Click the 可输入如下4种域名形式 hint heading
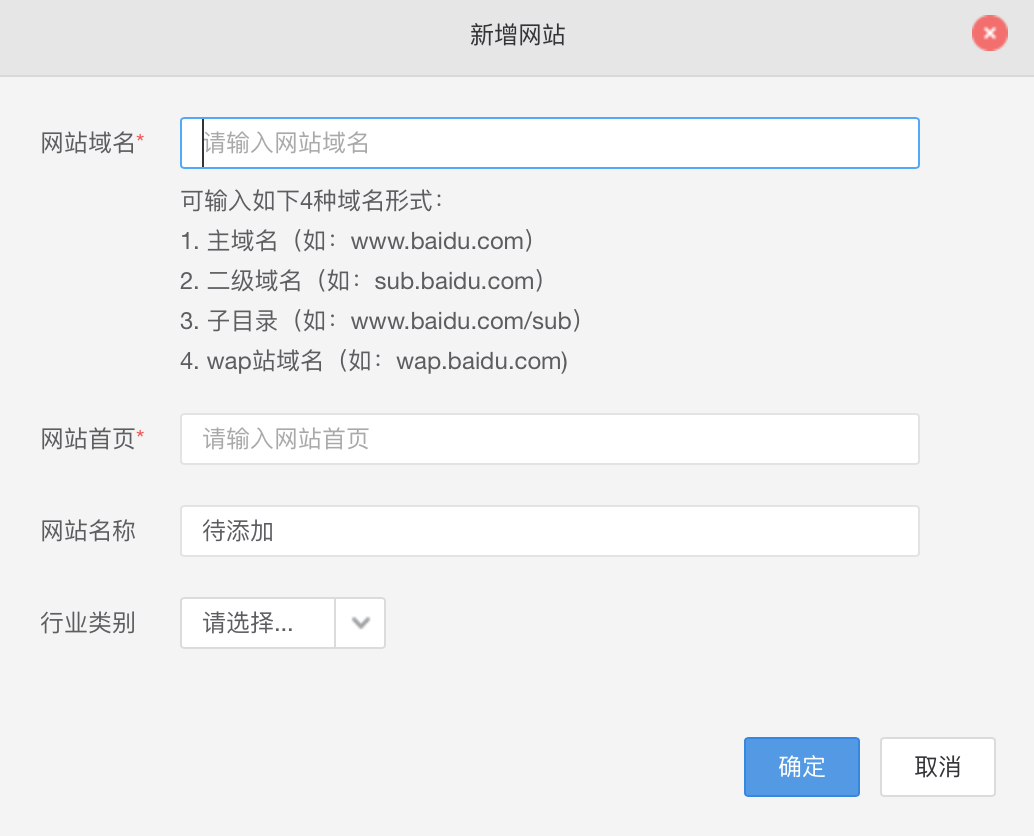The width and height of the screenshot is (1034, 836). pos(311,201)
